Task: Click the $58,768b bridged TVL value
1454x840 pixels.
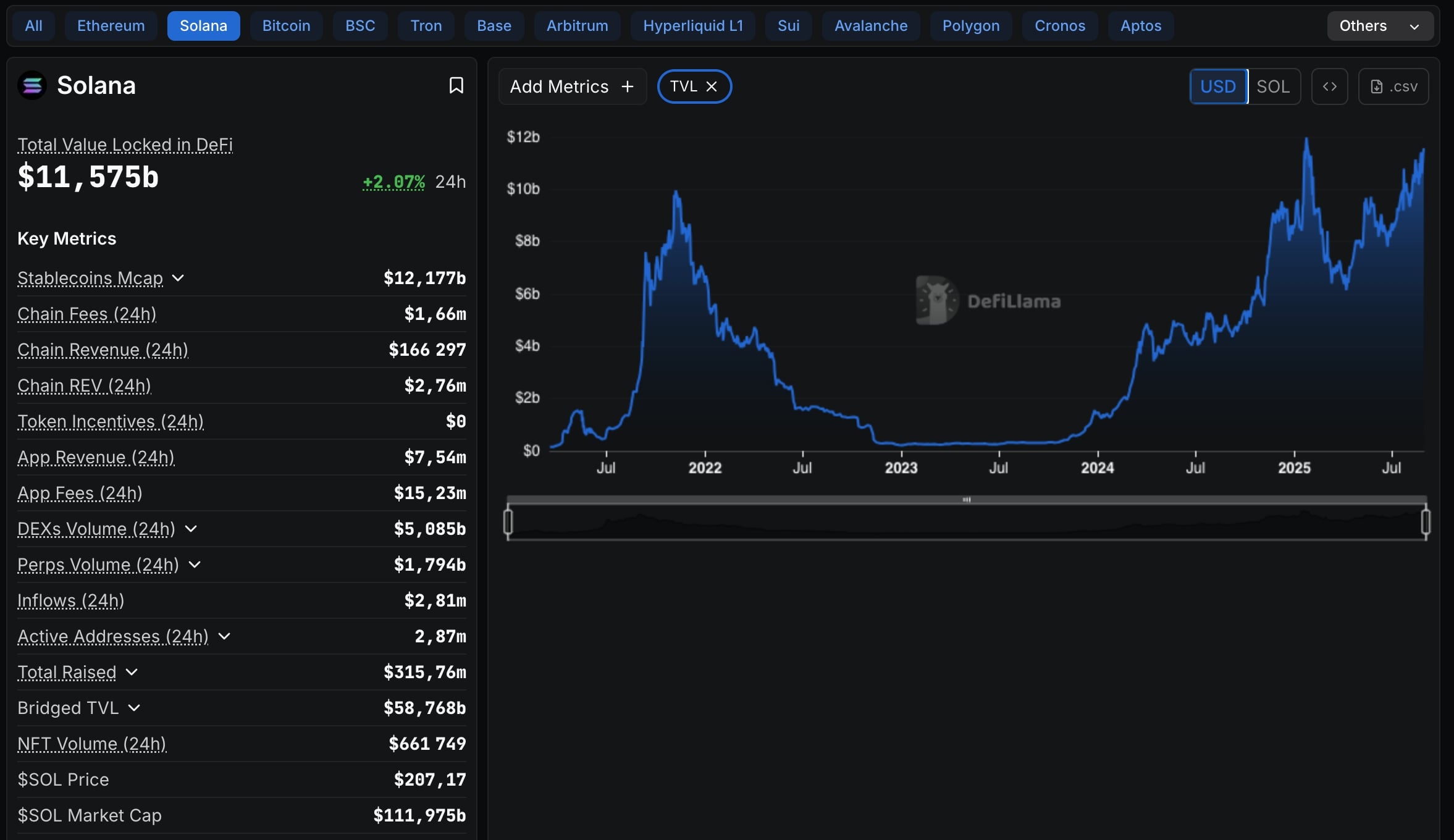Action: tap(425, 708)
